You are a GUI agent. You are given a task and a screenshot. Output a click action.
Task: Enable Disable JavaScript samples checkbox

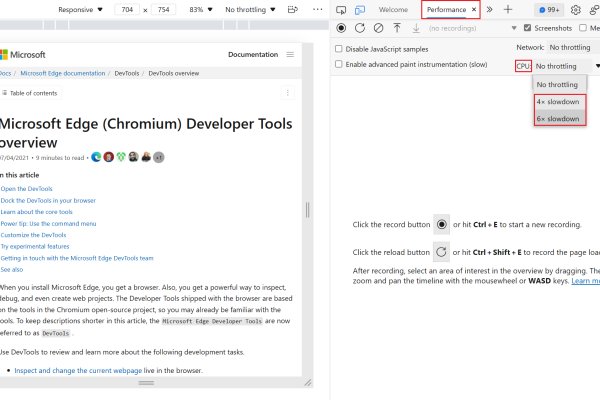(339, 48)
